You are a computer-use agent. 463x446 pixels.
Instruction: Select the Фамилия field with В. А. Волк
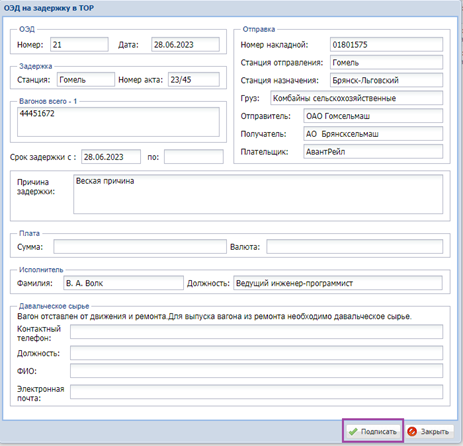tap(123, 283)
